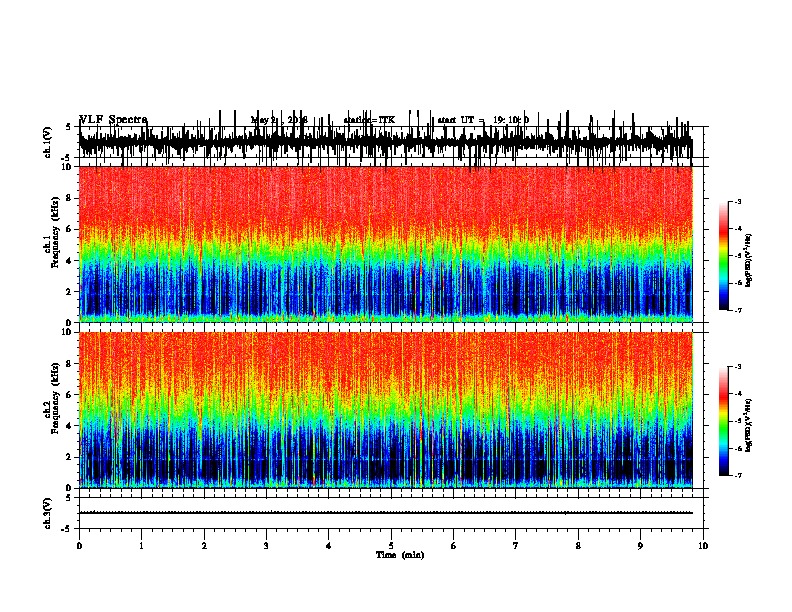Click the time axis tick label '5'
The height and width of the screenshot is (612, 792).
coord(391,546)
